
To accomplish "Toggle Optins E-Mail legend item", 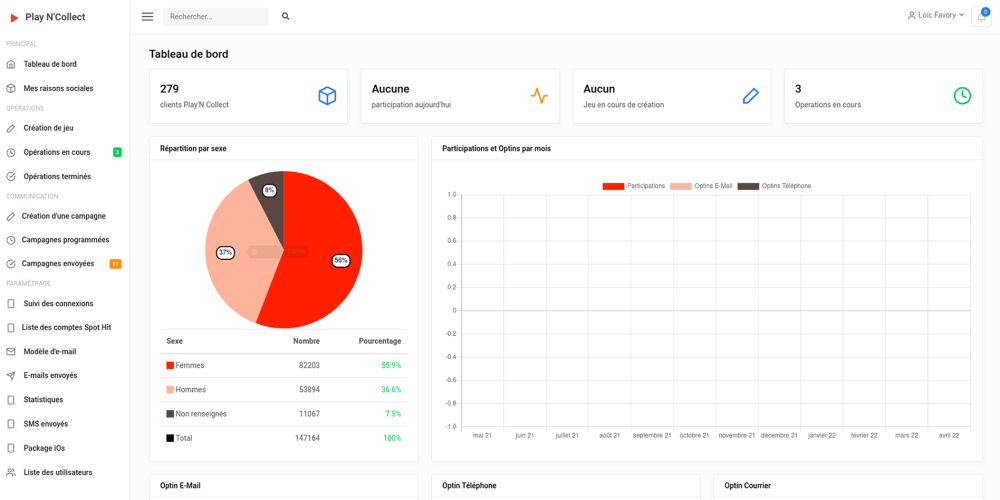I will tap(702, 186).
